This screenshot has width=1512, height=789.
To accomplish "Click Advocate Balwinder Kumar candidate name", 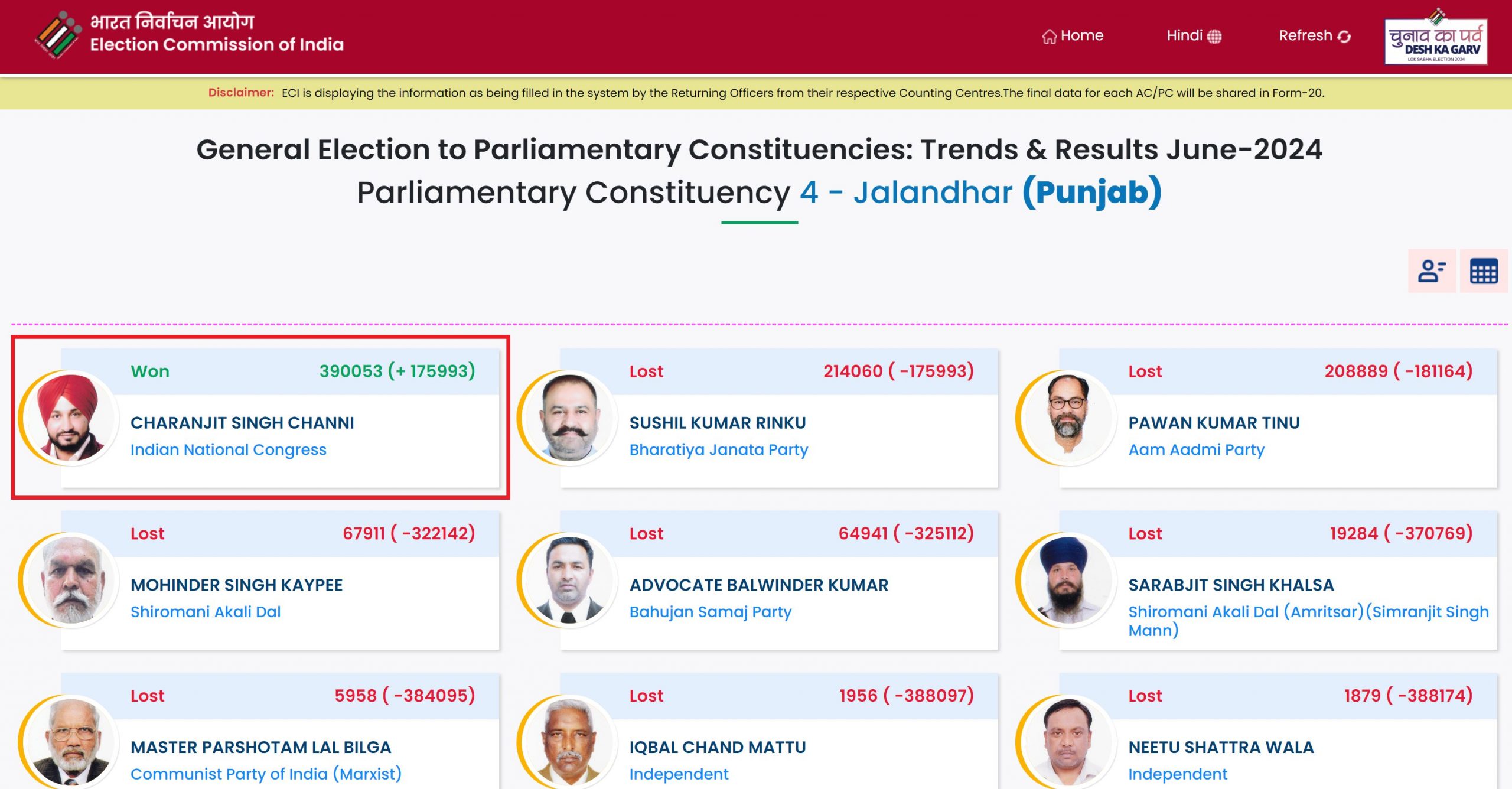I will click(x=758, y=585).
